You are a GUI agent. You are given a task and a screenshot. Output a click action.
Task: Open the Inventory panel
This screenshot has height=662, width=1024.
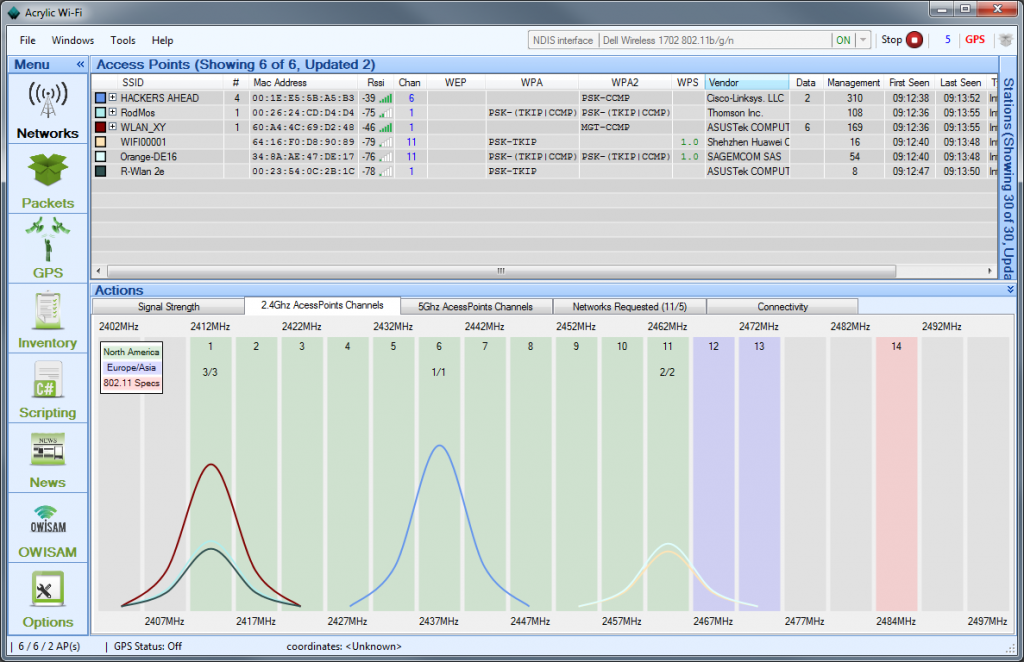[x=47, y=319]
